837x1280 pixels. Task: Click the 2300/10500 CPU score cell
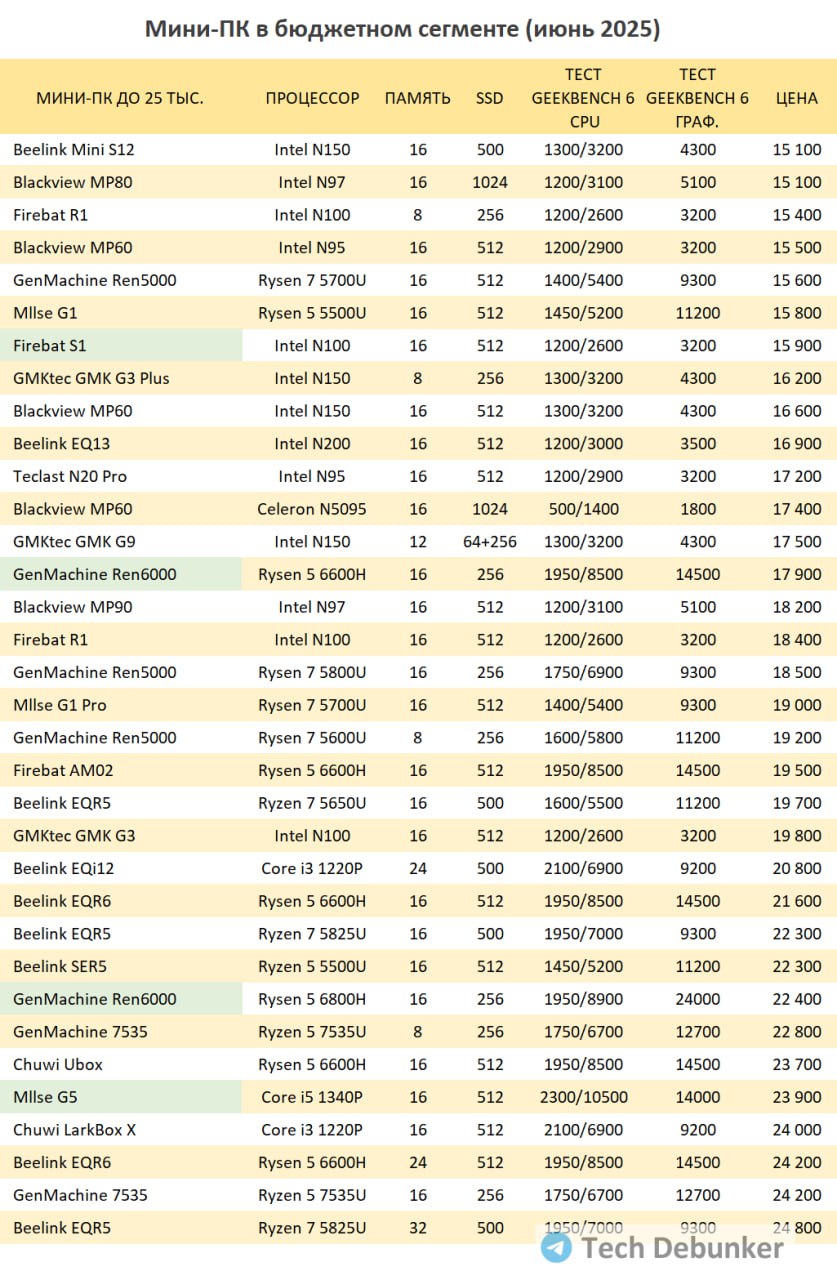584,1097
